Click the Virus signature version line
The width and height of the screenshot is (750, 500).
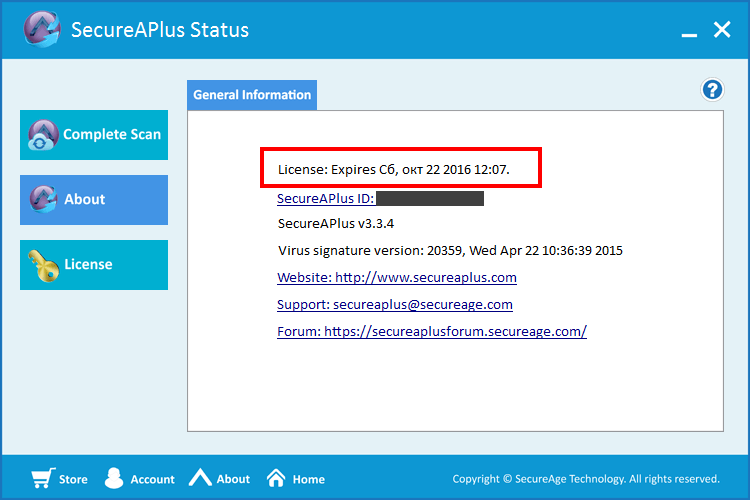point(450,251)
